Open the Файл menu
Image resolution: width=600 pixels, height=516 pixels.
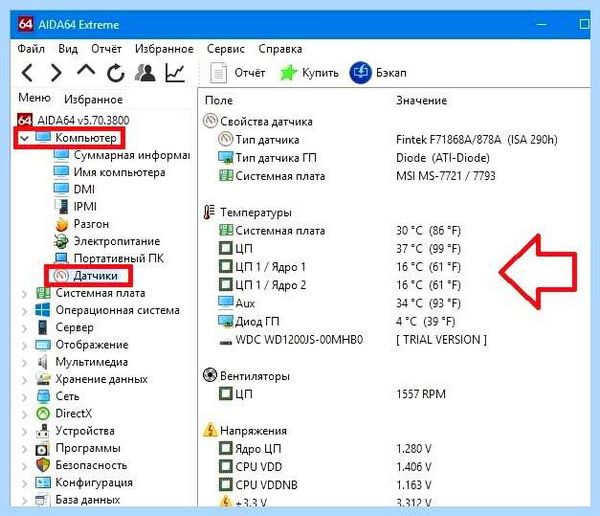[31, 49]
